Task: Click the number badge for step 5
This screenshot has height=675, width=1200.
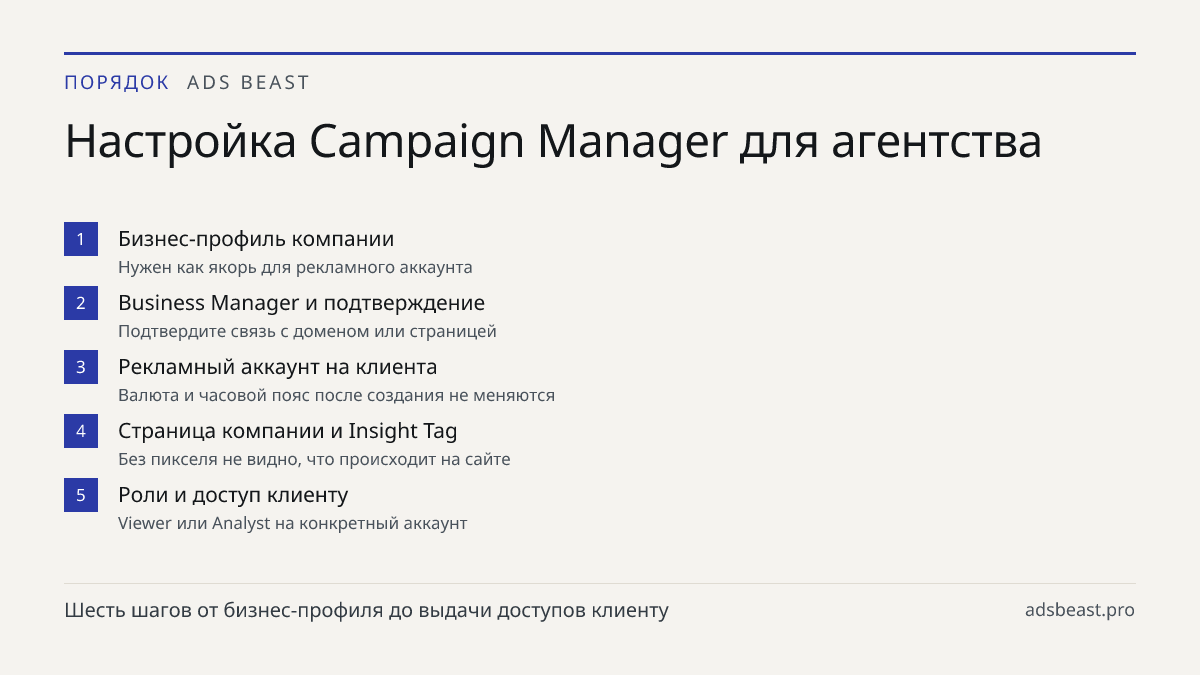Action: [81, 495]
